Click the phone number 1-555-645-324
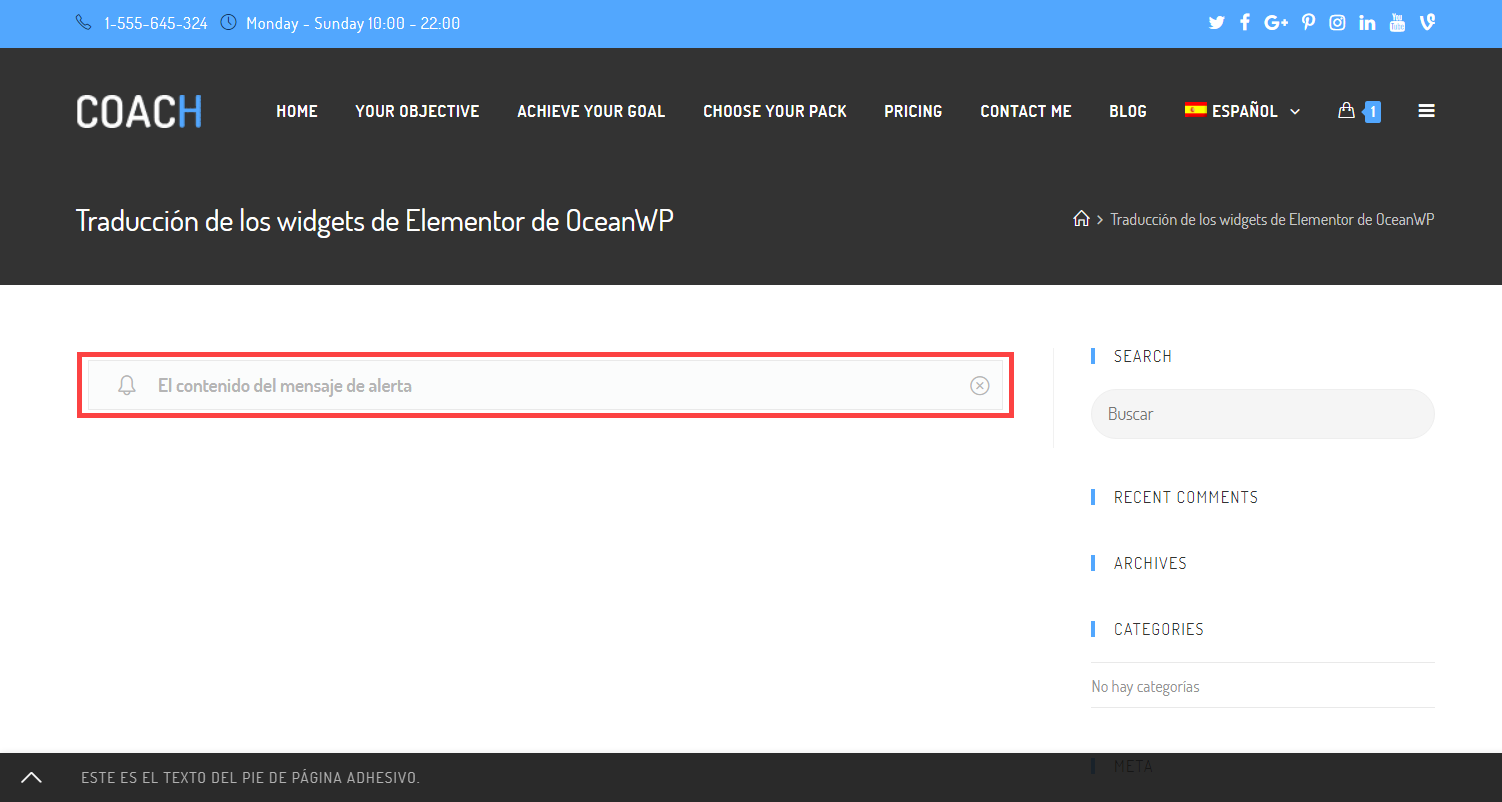 tap(156, 22)
